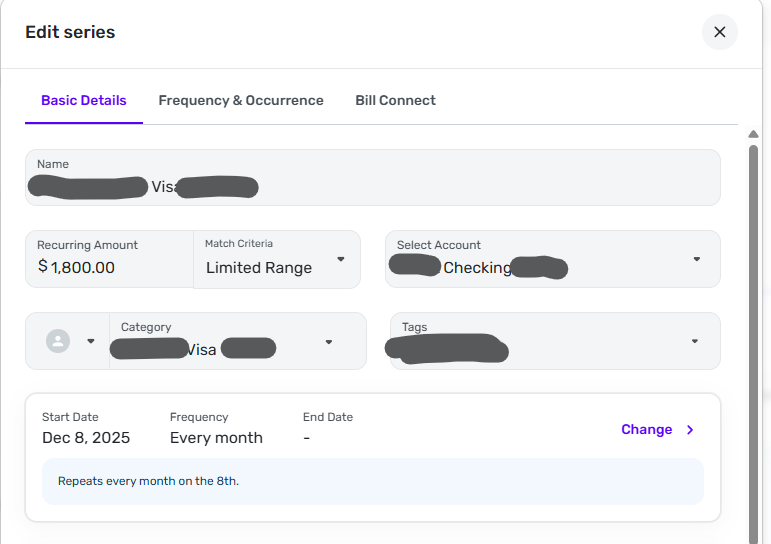Open the Match Criteria dropdown

click(x=276, y=260)
